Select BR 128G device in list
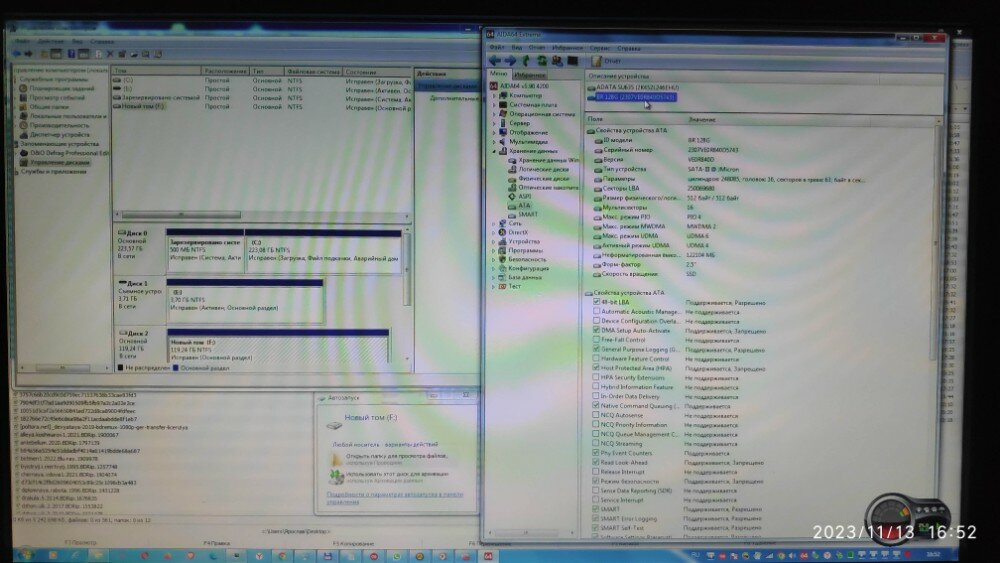The height and width of the screenshot is (563, 1000). pyautogui.click(x=635, y=97)
